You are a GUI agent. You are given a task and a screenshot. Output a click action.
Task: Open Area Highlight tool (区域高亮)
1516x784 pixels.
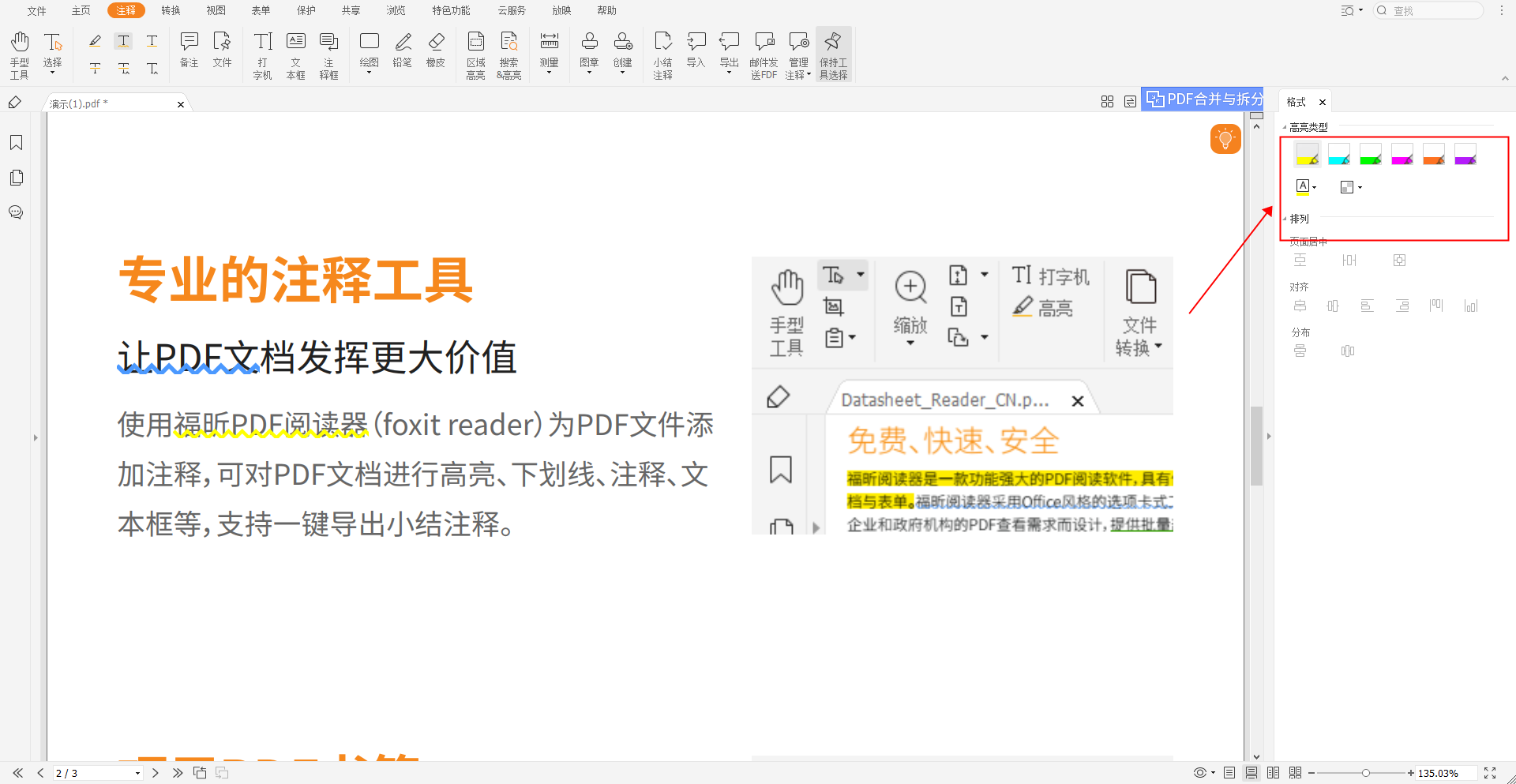(475, 54)
